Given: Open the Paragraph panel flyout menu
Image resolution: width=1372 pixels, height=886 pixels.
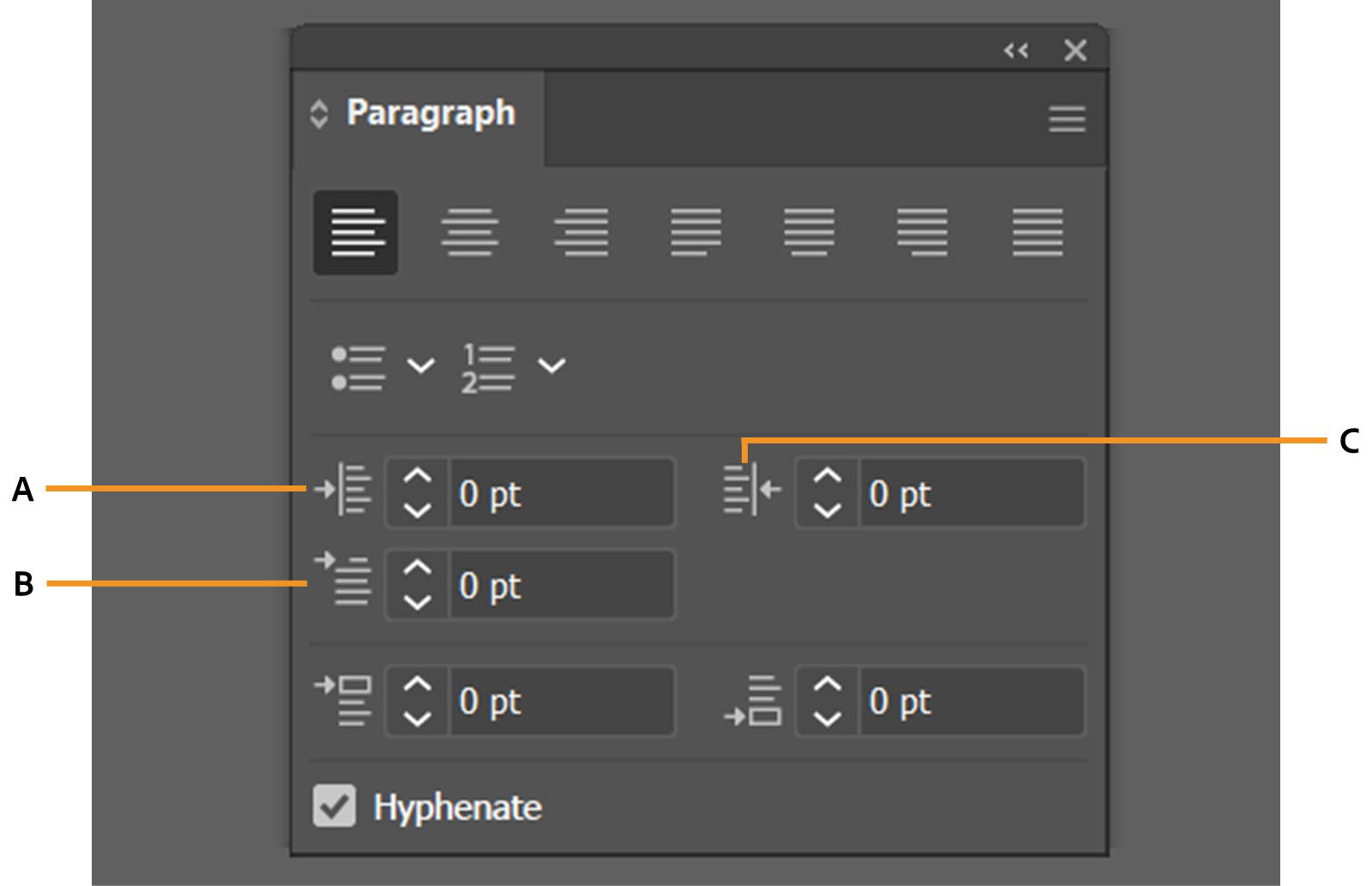Looking at the screenshot, I should click(x=1066, y=118).
